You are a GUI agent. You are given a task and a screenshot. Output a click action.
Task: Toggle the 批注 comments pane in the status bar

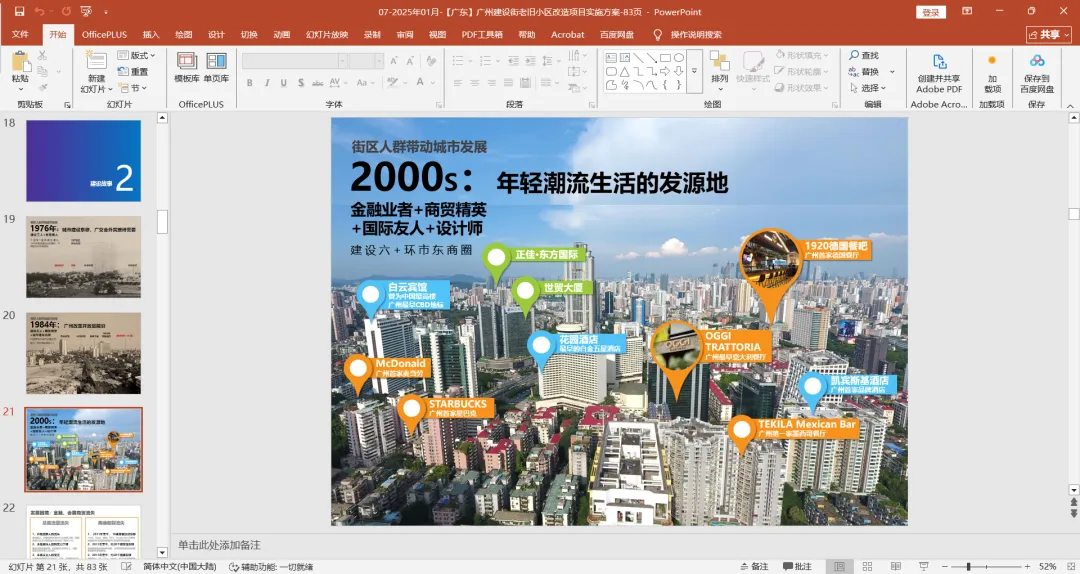(x=797, y=566)
